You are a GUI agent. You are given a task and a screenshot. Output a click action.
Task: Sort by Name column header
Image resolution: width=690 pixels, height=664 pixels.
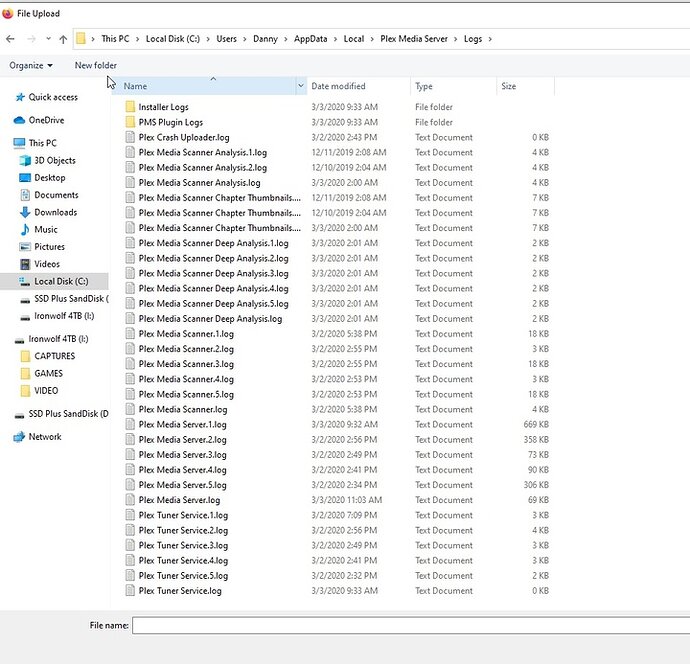pos(135,86)
